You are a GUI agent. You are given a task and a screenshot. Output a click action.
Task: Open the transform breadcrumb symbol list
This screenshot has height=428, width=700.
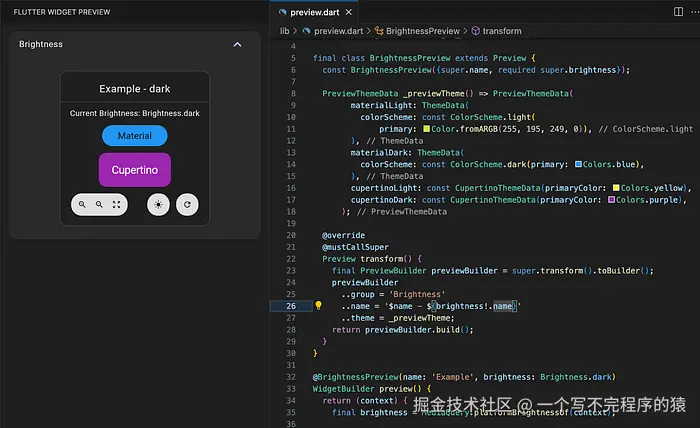click(x=502, y=31)
